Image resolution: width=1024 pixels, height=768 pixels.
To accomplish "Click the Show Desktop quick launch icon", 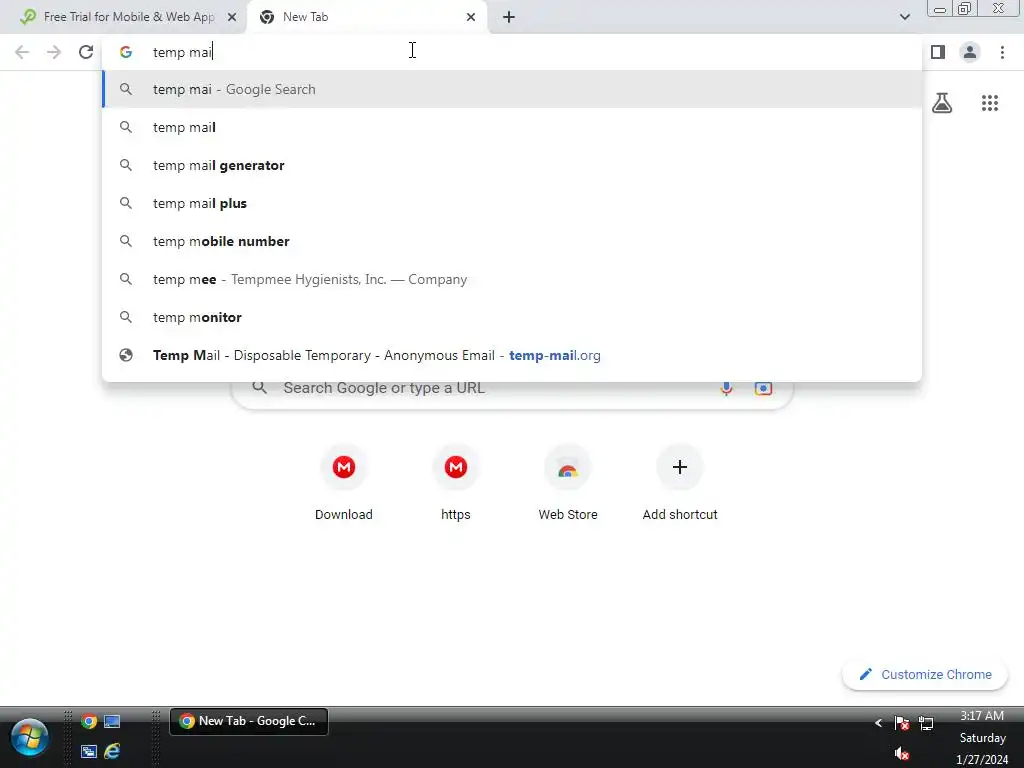I will (112, 722).
